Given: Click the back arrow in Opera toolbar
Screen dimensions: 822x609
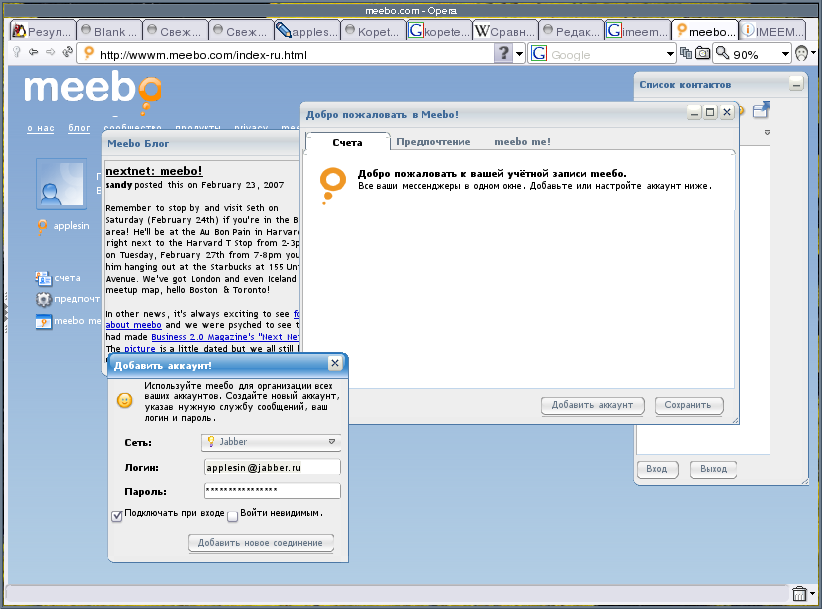Looking at the screenshot, I should 34,52.
